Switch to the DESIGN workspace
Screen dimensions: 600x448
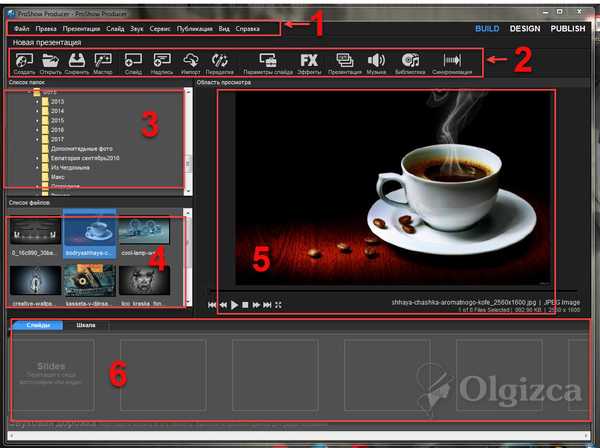525,29
